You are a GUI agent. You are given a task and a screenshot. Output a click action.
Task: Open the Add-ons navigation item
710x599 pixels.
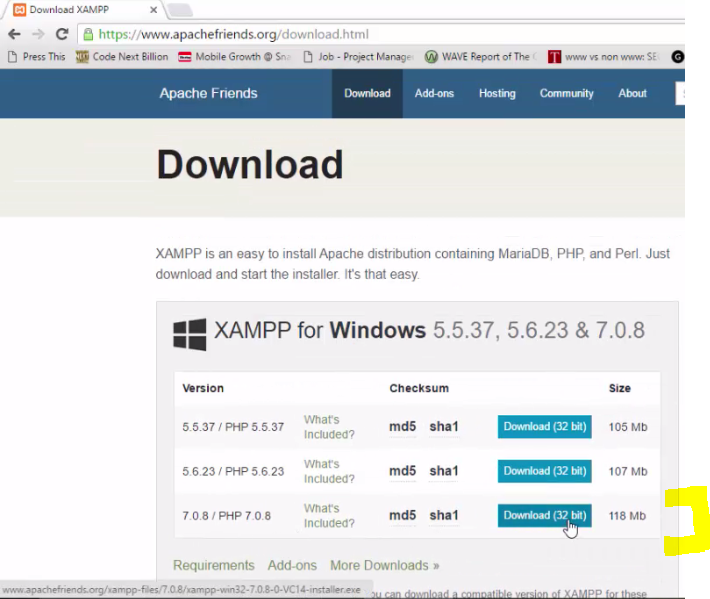[x=434, y=94]
